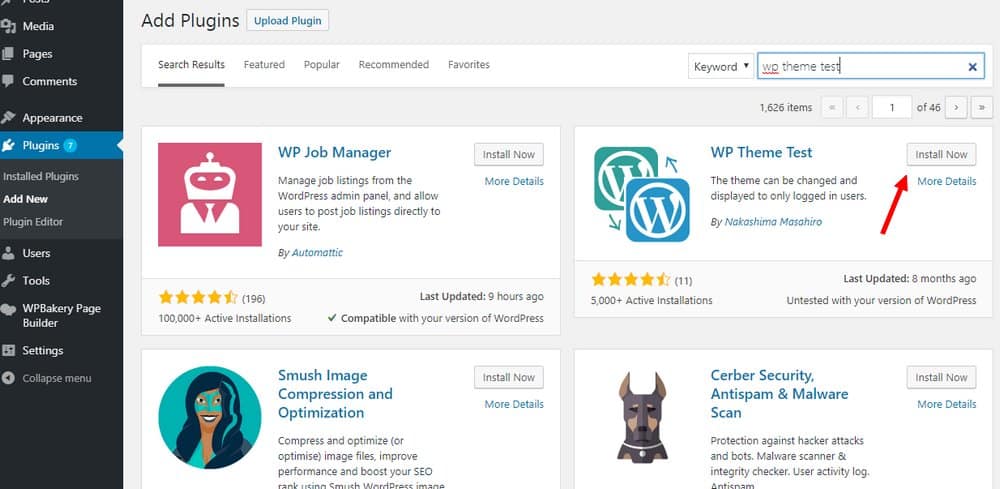Go to the first results page
Viewport: 1000px width, 489px height.
(x=832, y=107)
